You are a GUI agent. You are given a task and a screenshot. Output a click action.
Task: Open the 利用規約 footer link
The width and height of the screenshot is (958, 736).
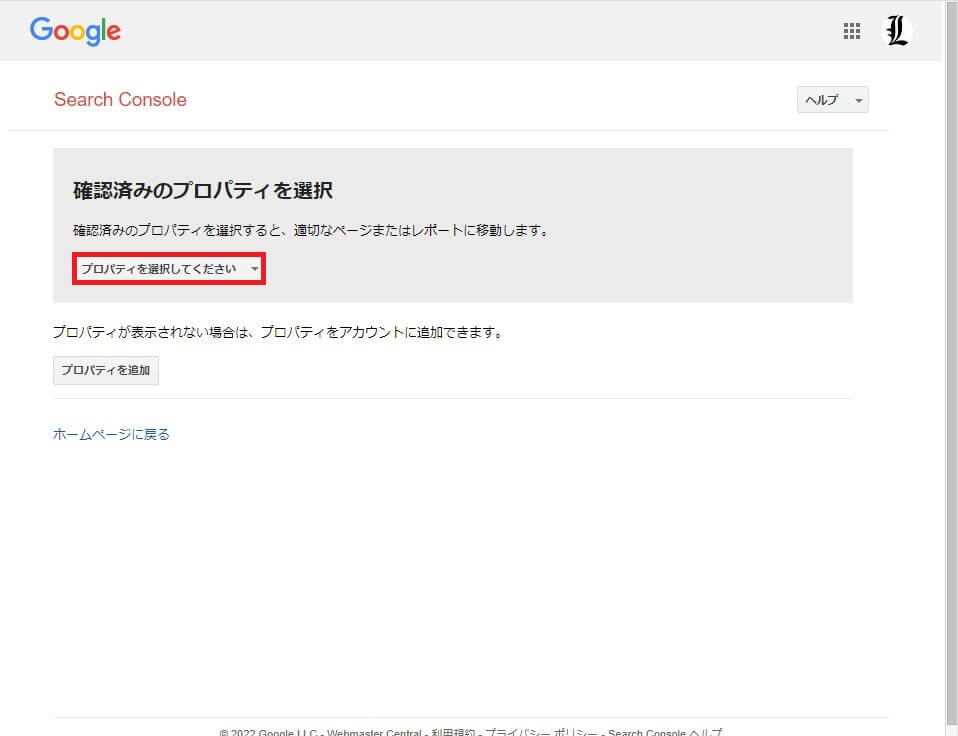(453, 732)
